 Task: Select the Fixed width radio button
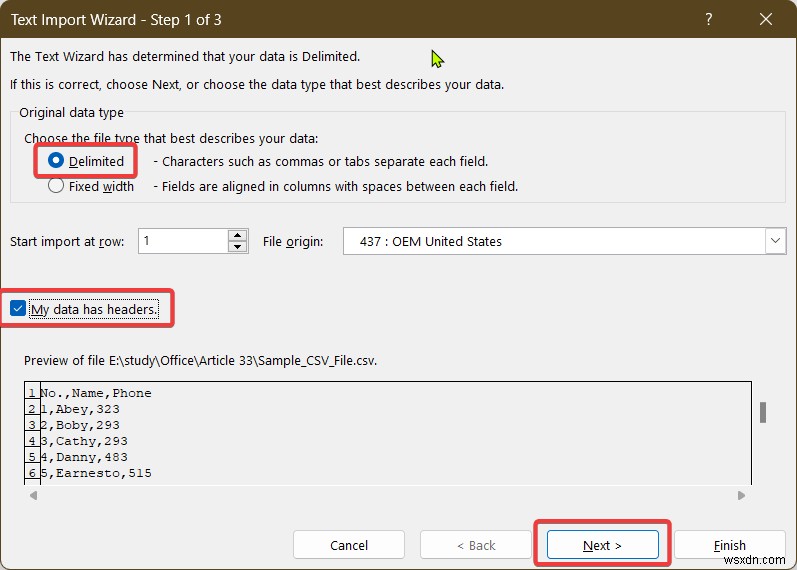56,186
